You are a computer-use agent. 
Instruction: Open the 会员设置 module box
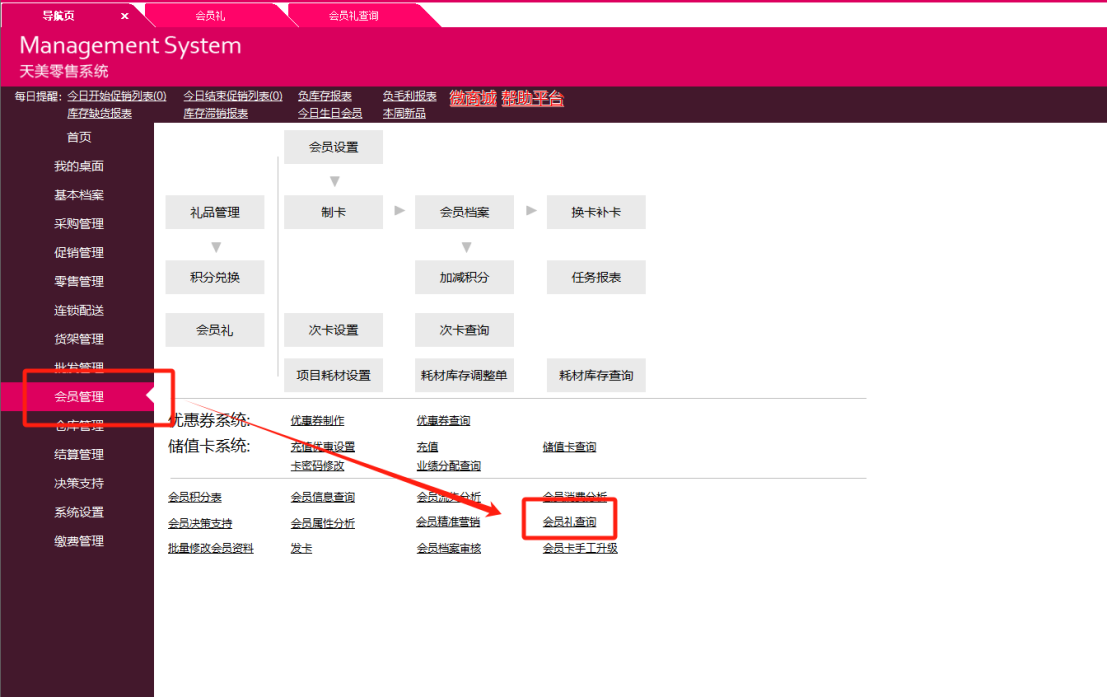333,147
